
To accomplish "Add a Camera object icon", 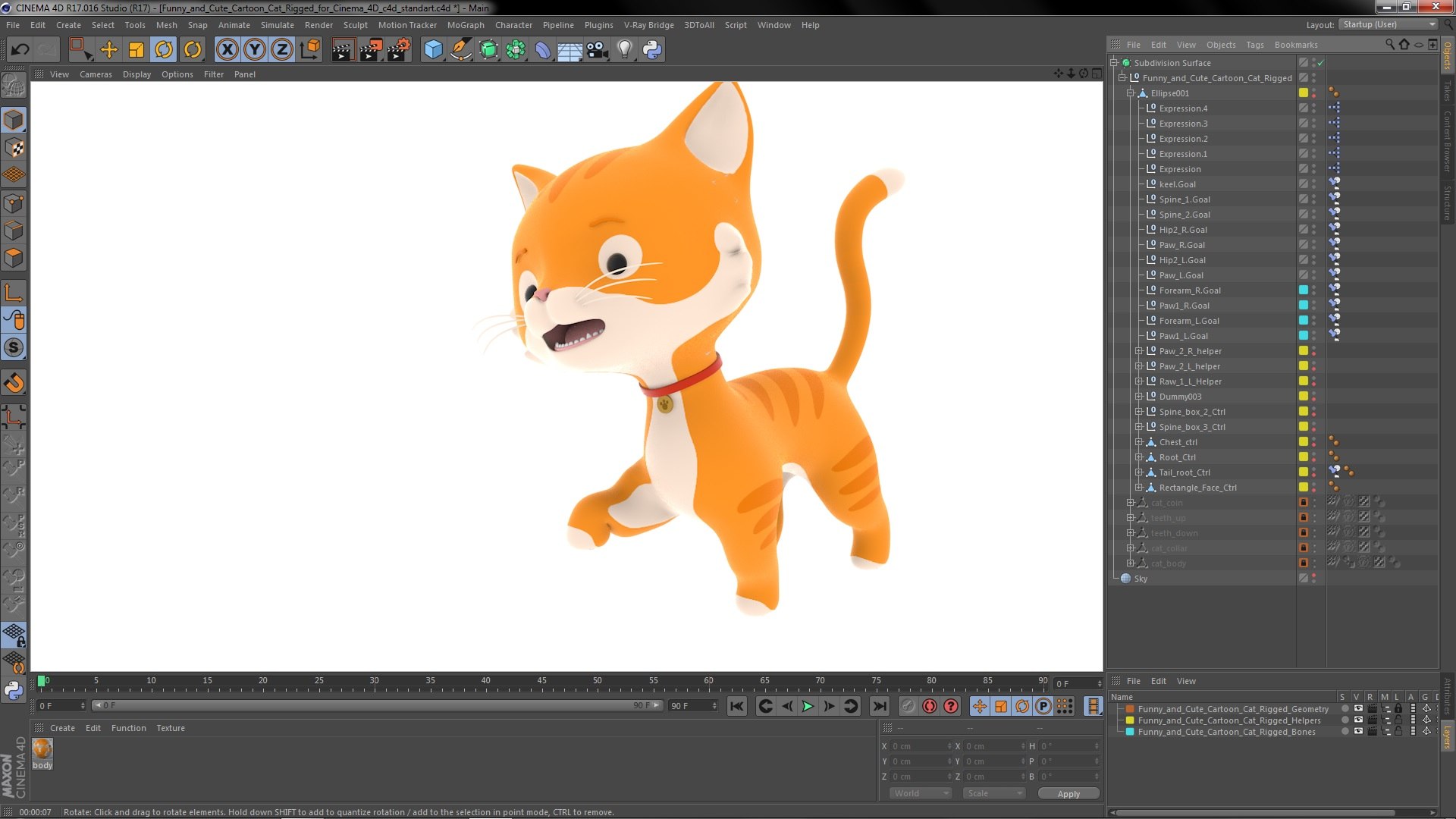I will (x=598, y=50).
